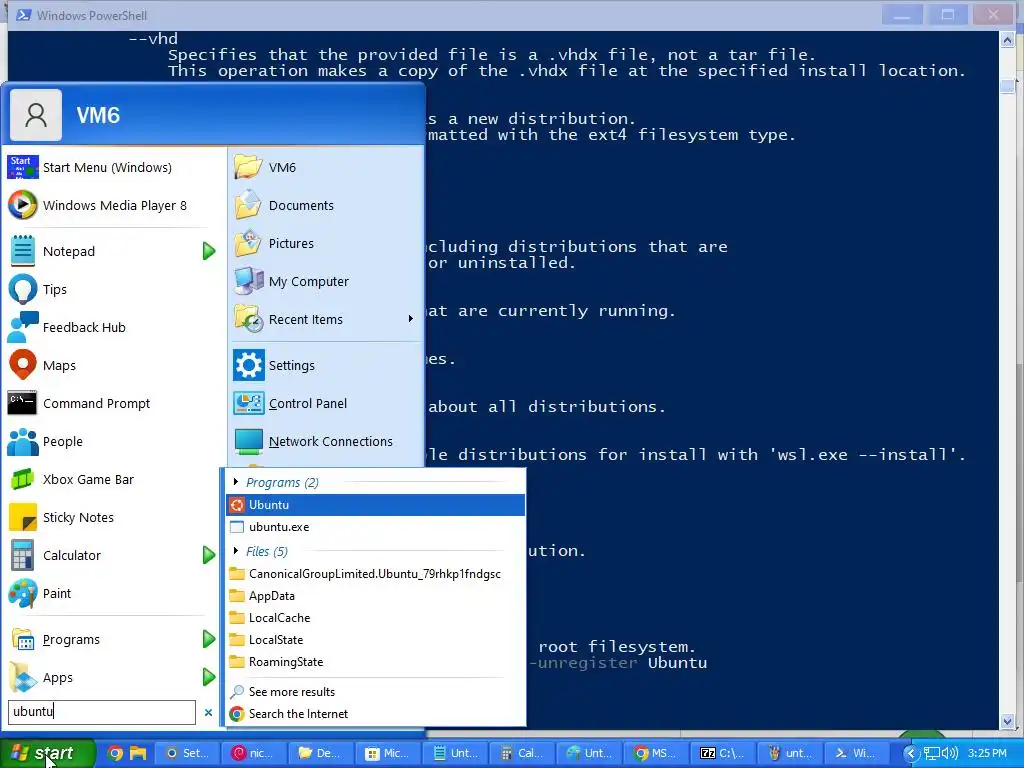
Task: Switch to Wi... PowerShell taskbar button
Action: tap(856, 754)
